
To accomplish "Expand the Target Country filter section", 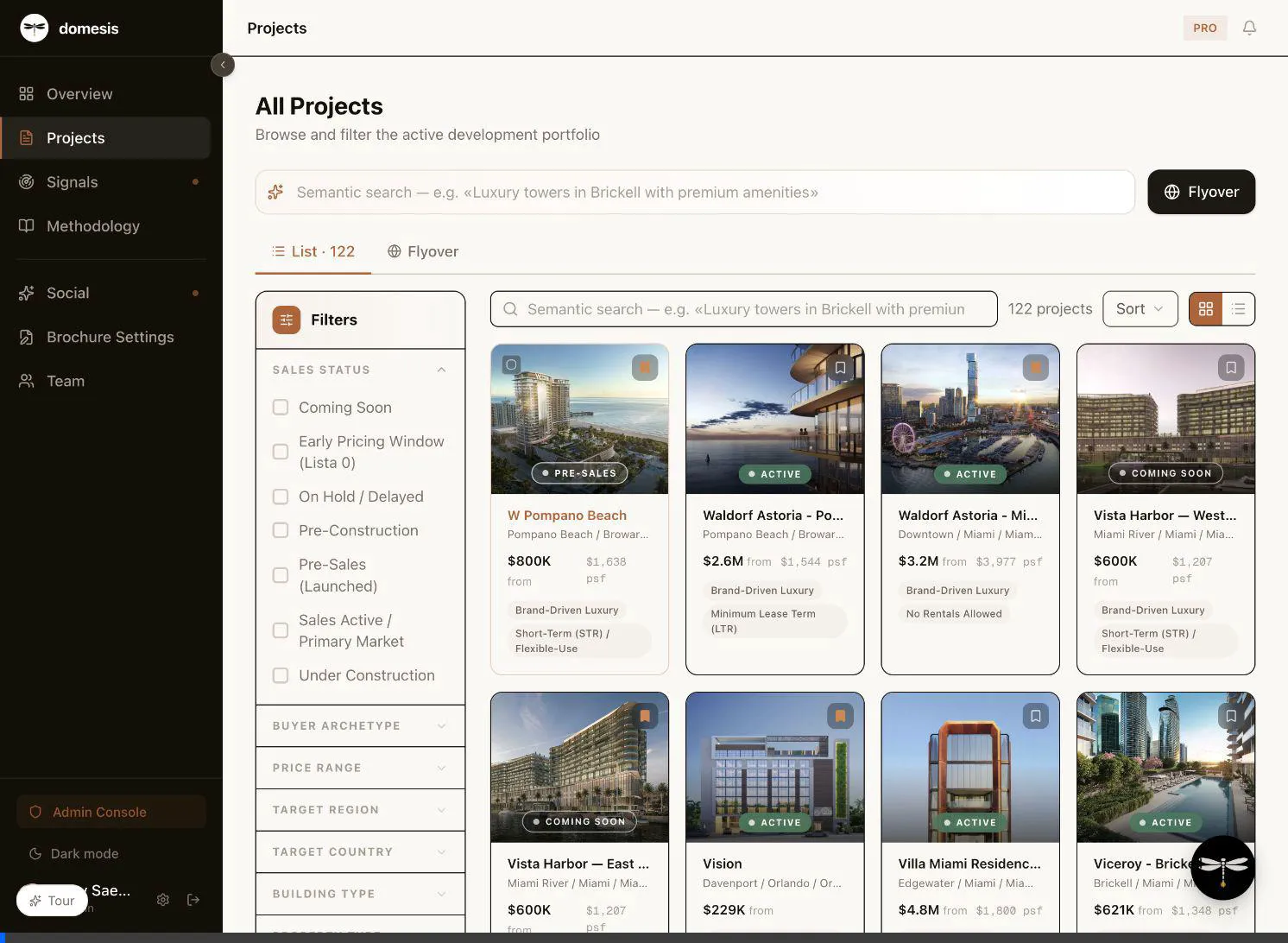I will click(x=360, y=851).
